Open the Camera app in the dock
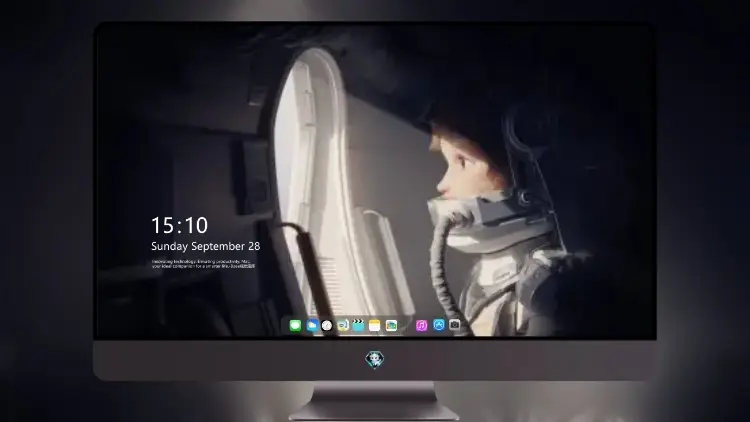Image resolution: width=750 pixels, height=422 pixels. 455,325
